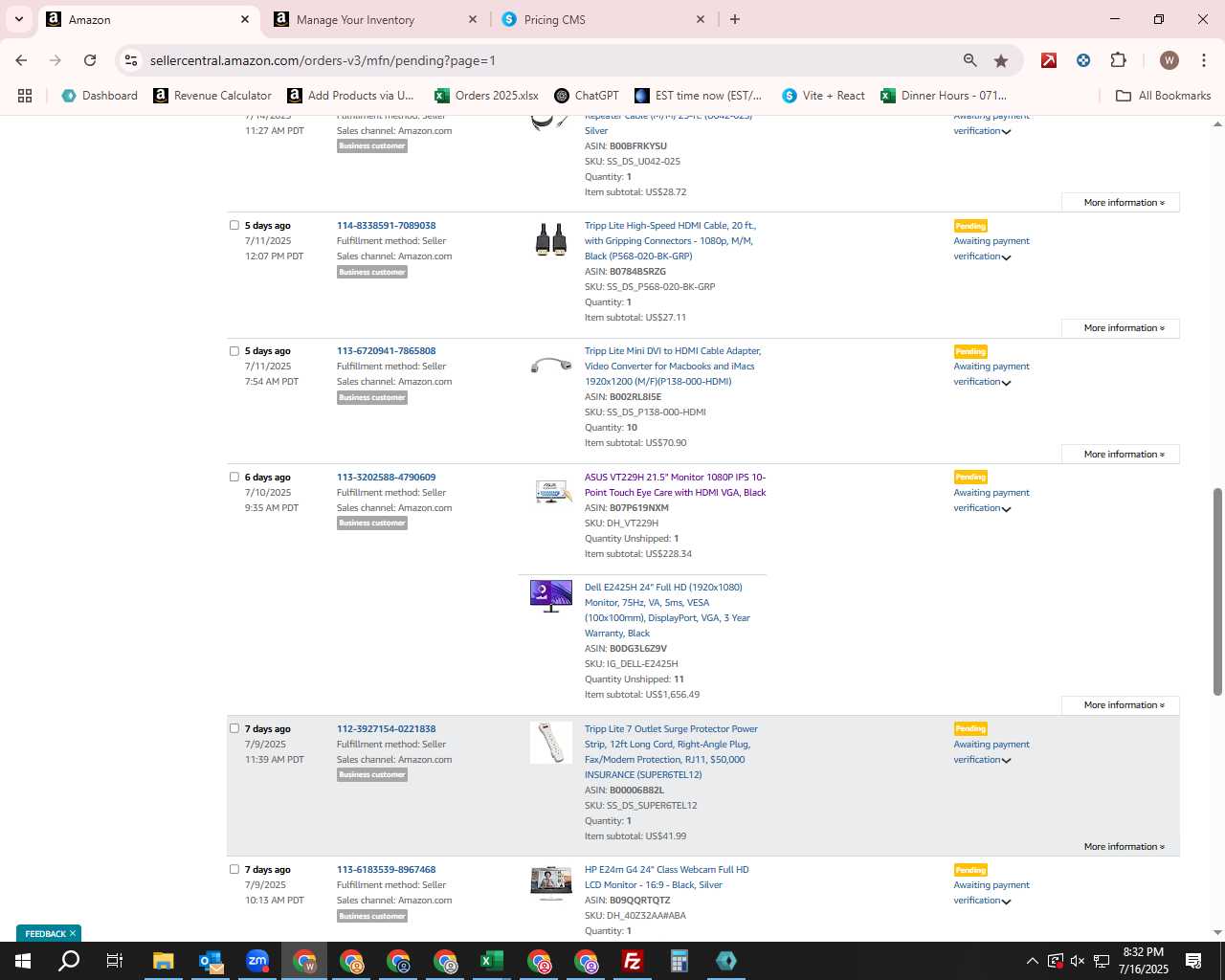
Task: Select the Amazon tab
Action: pyautogui.click(x=148, y=19)
